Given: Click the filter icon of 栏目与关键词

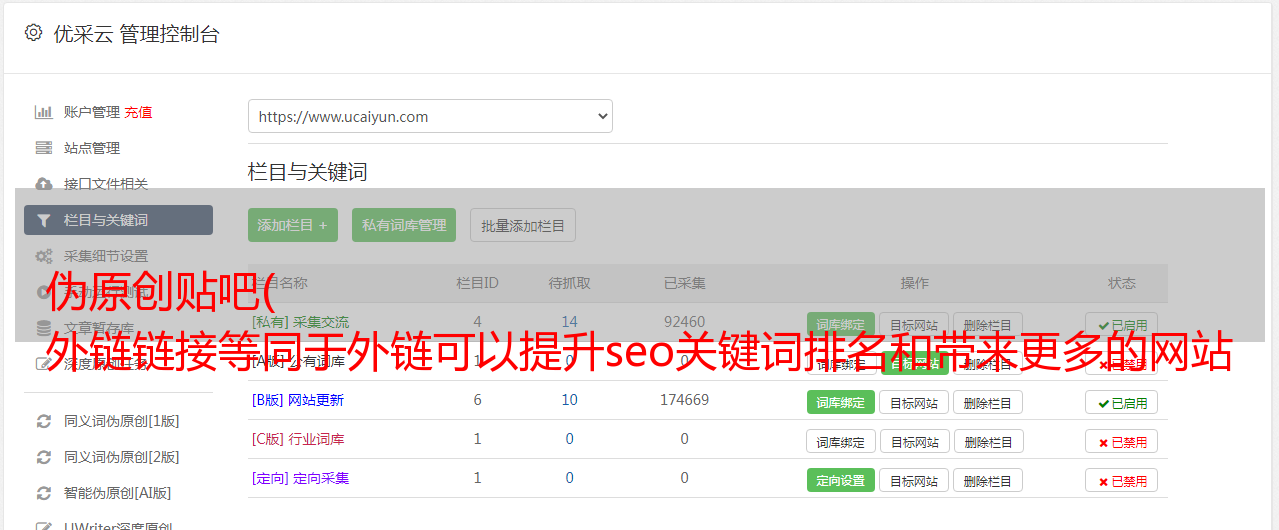Looking at the screenshot, I should (44, 220).
